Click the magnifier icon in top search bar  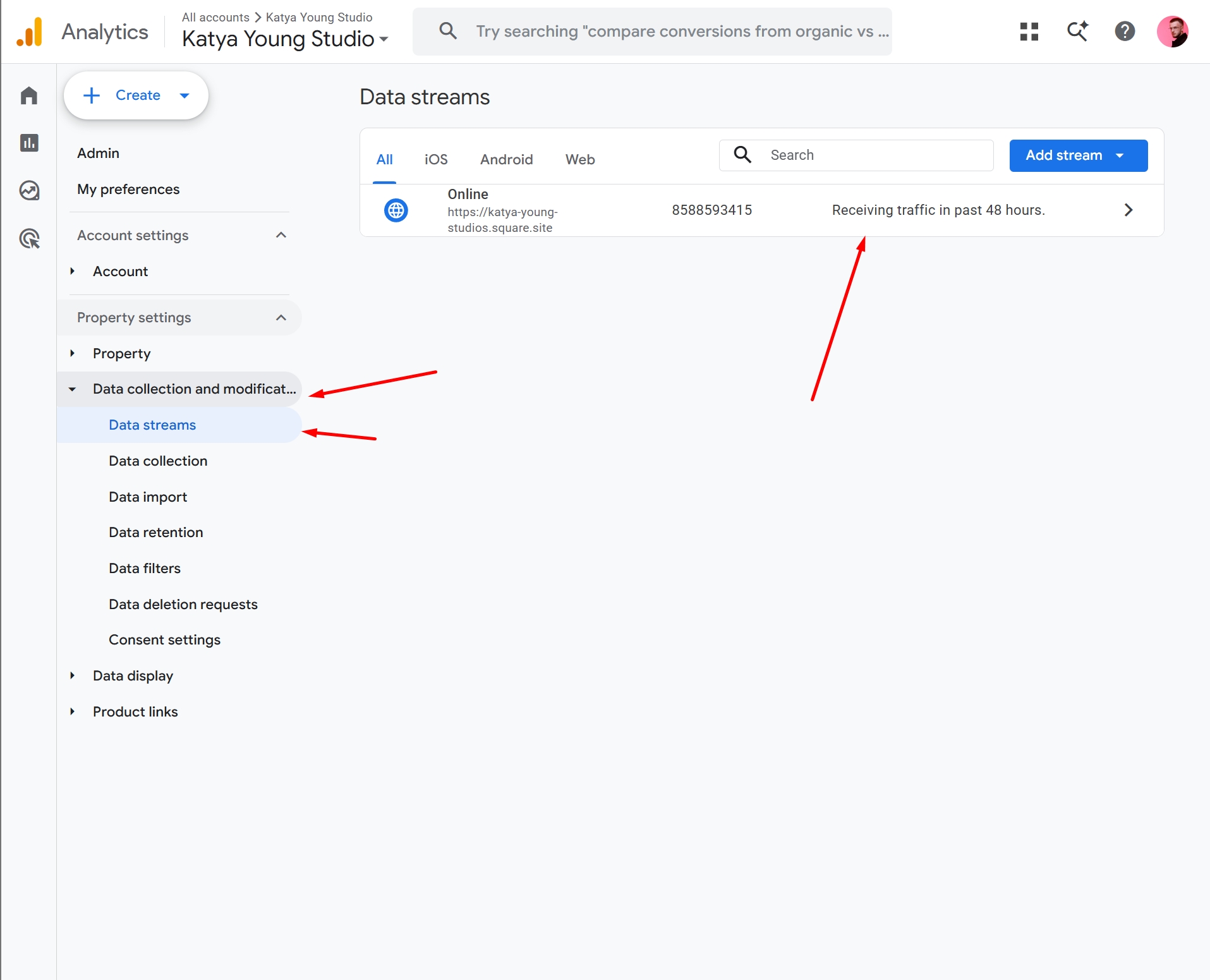(448, 31)
